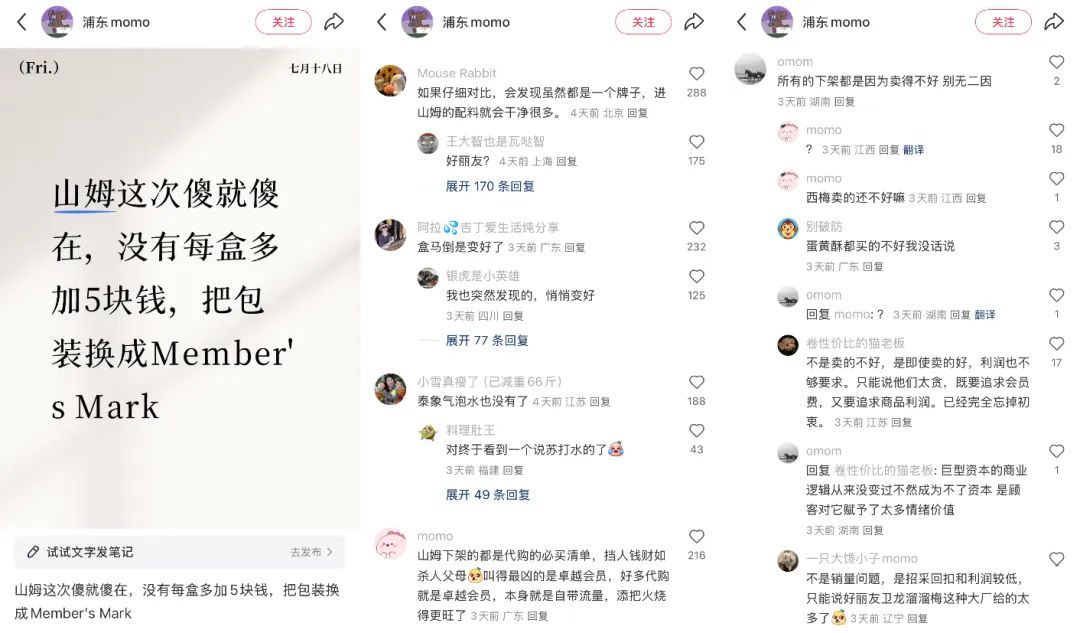1080x633 pixels.
Task: Open the note cover image 山姆这次傻就傻在
Action: [180, 288]
